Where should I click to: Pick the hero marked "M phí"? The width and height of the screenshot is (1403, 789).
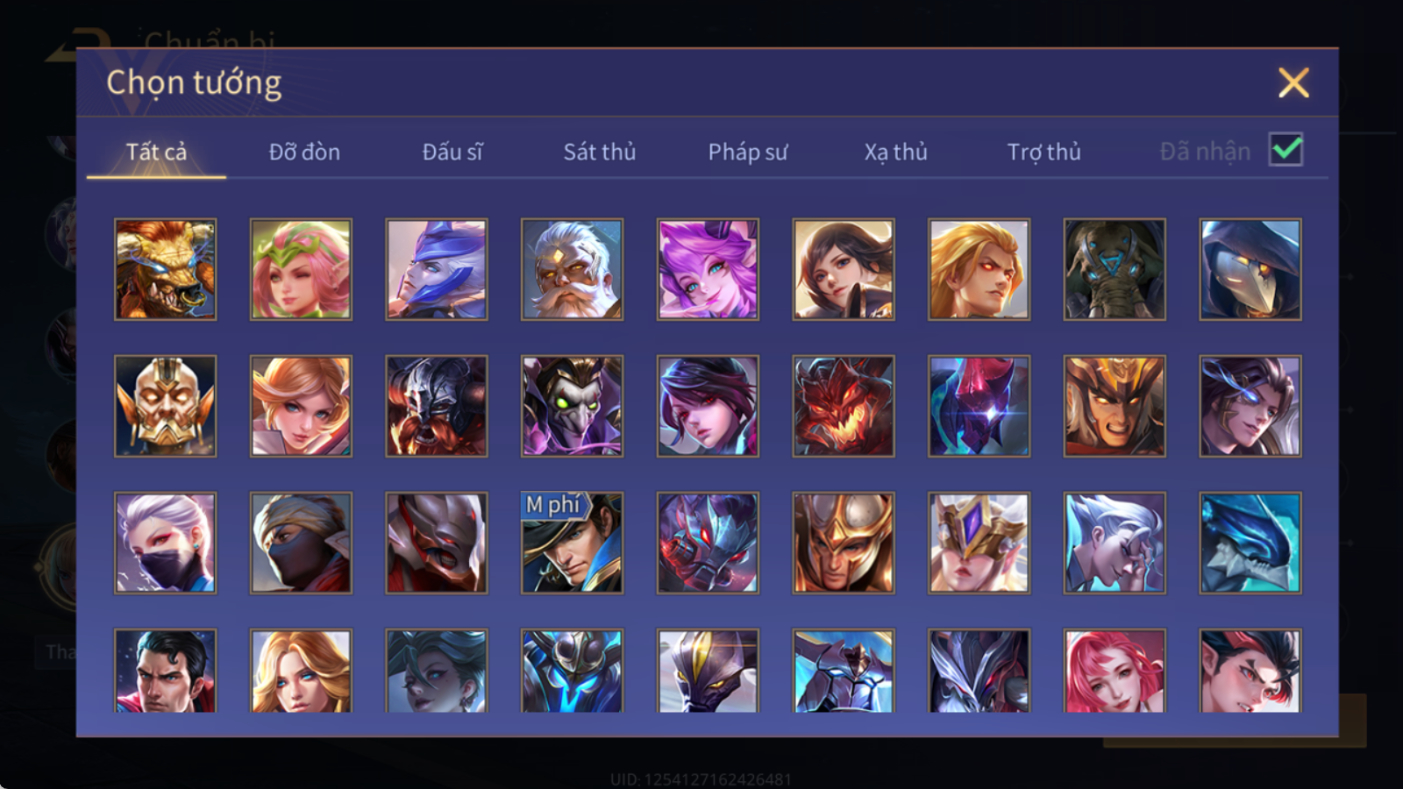click(x=572, y=543)
